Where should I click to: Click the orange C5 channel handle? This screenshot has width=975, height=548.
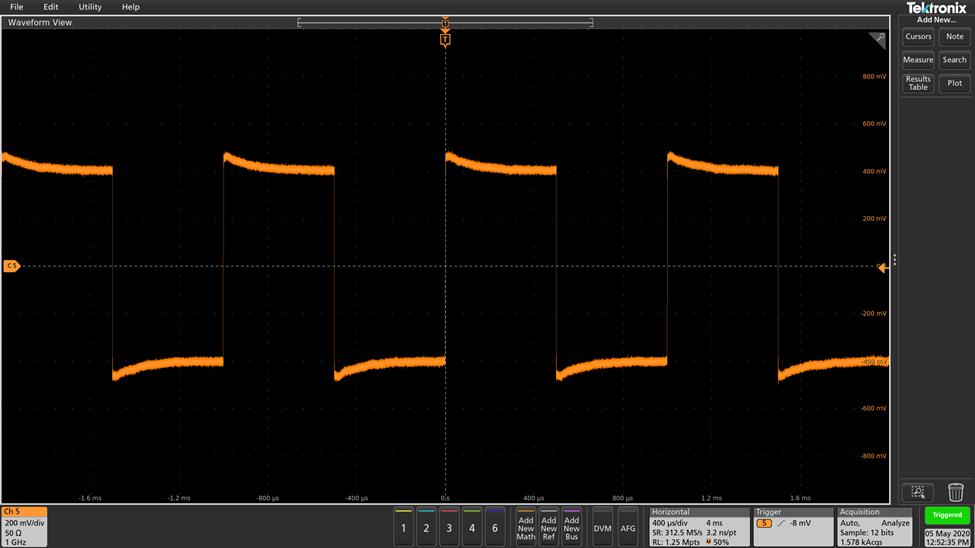[x=12, y=266]
